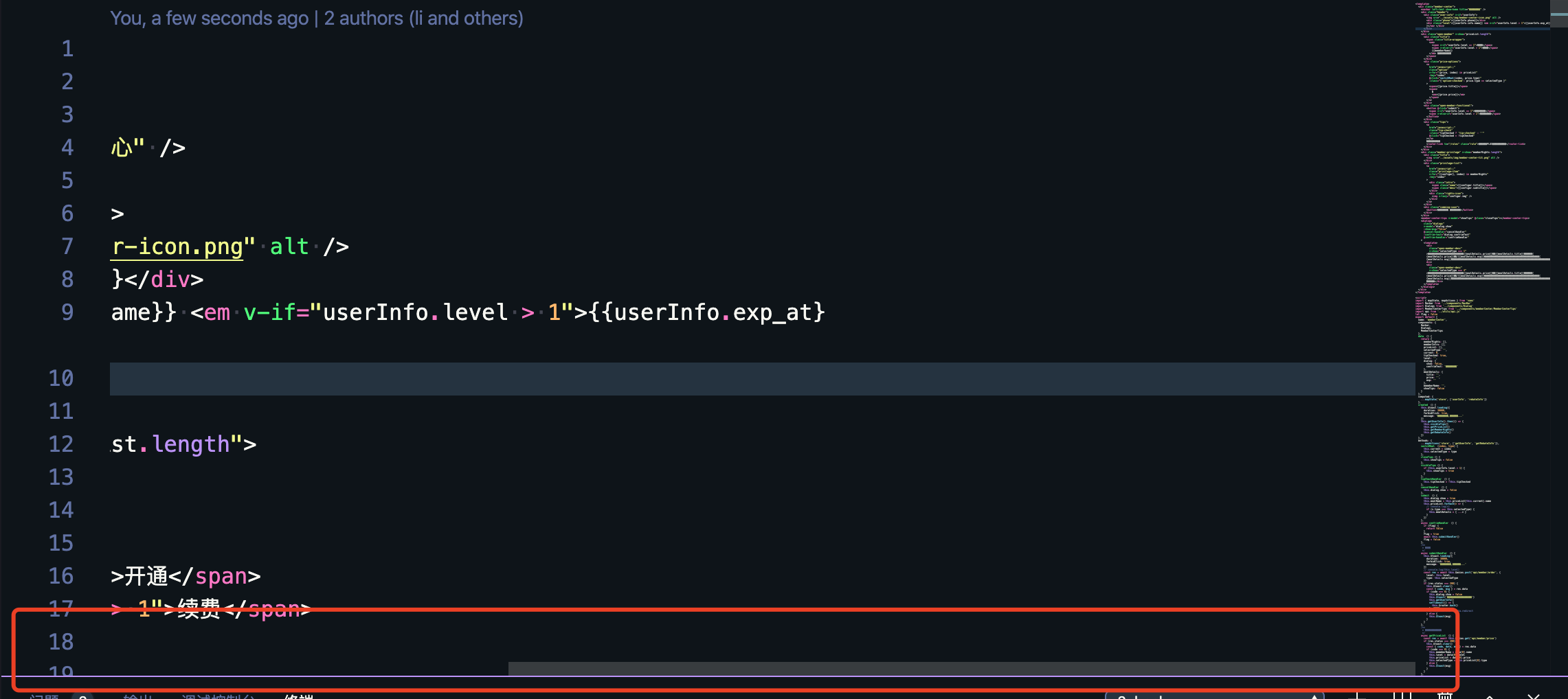Image resolution: width=1568 pixels, height=699 pixels.
Task: Select line number 10 in the gutter
Action: click(61, 378)
